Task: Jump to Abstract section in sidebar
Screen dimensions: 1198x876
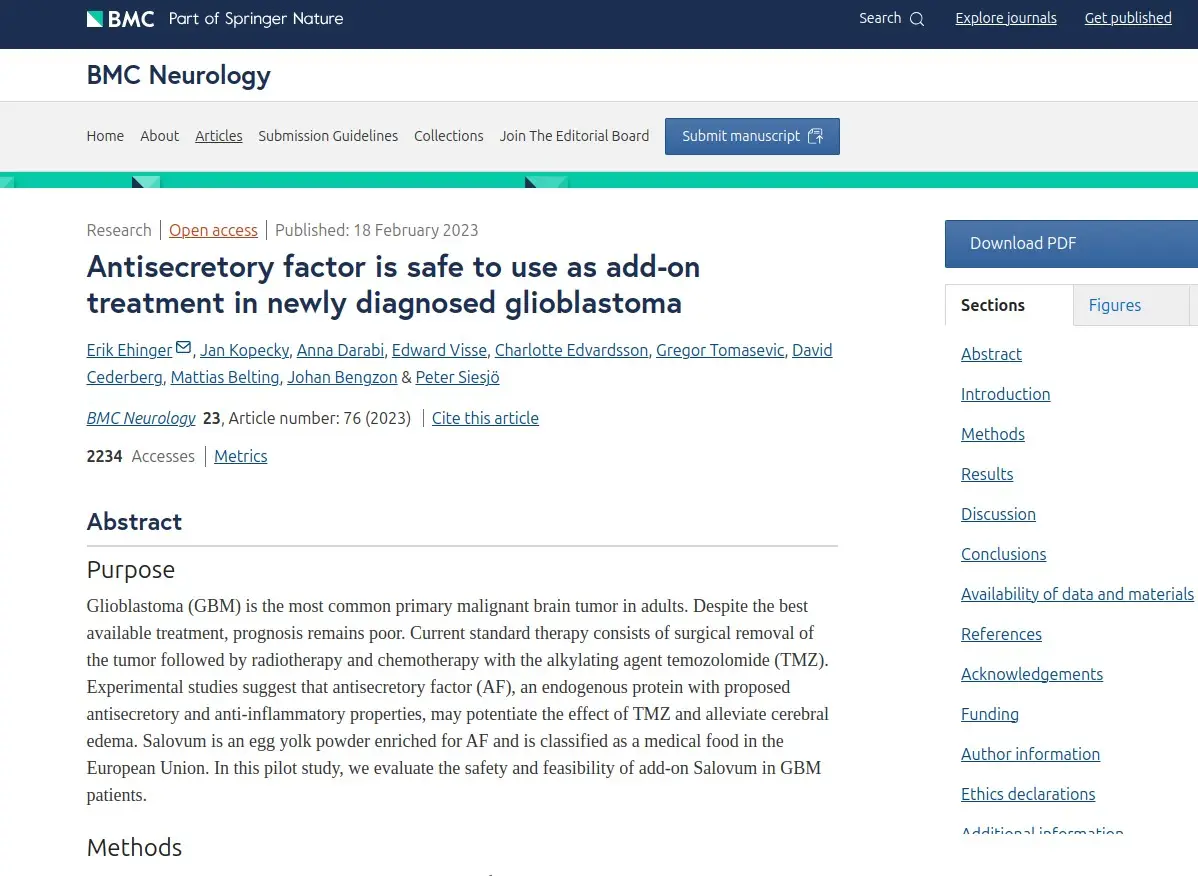Action: 991,354
